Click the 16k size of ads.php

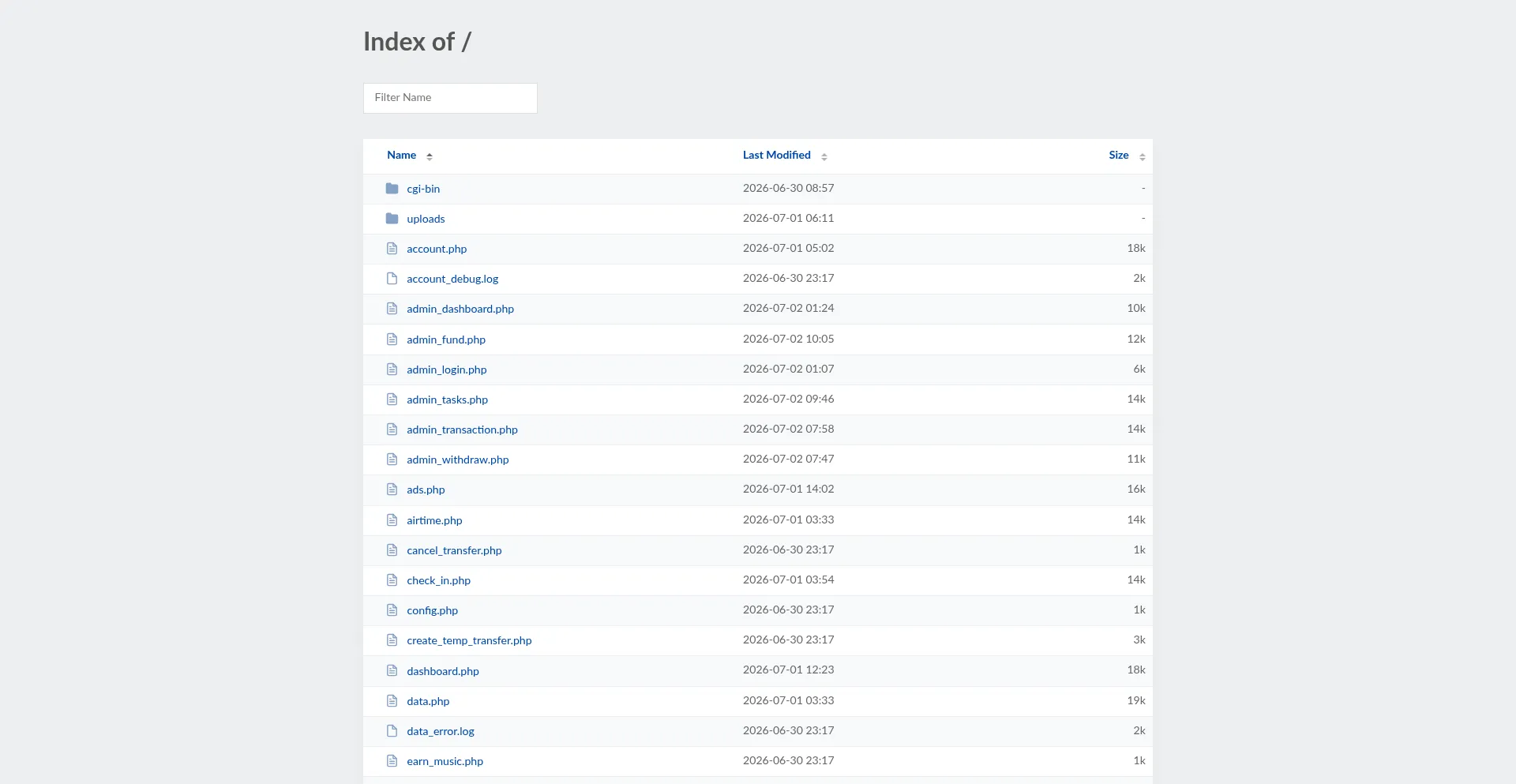click(1135, 489)
